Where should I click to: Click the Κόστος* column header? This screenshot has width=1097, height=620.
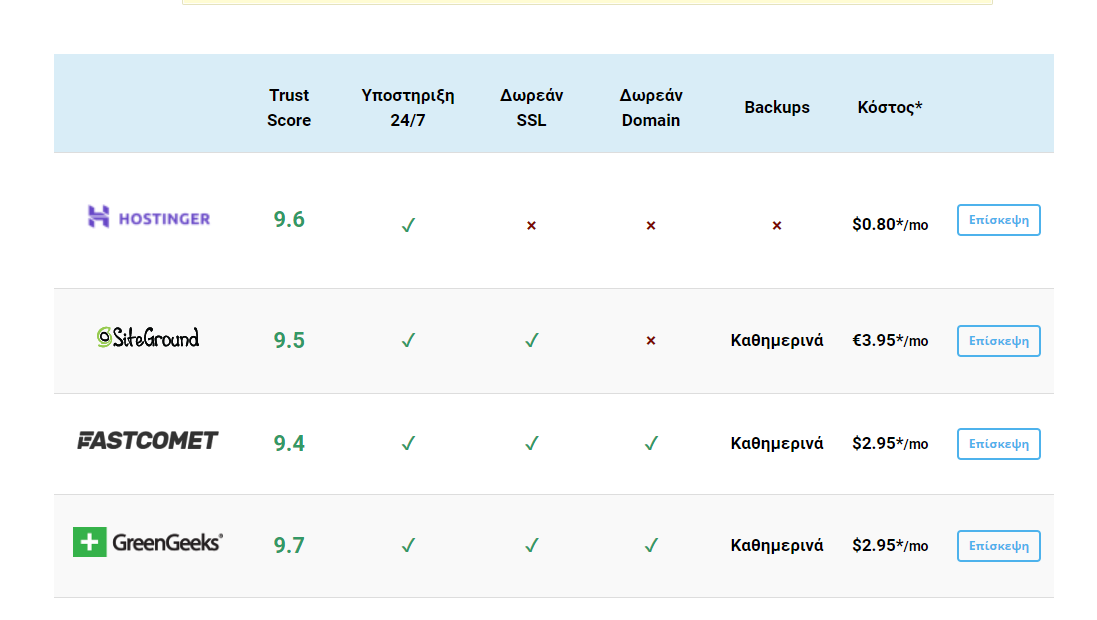(890, 107)
